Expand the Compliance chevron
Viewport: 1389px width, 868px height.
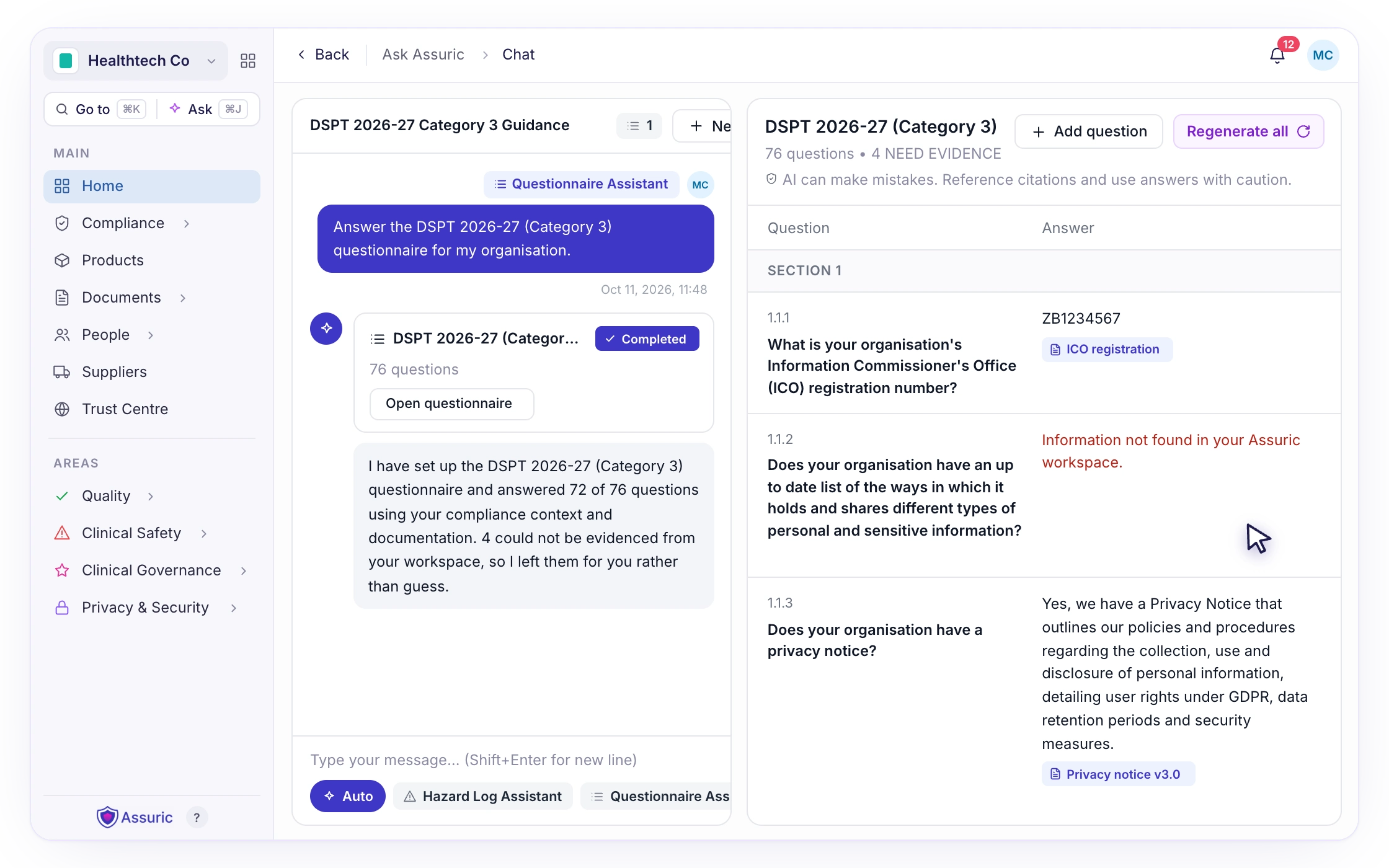click(x=187, y=223)
